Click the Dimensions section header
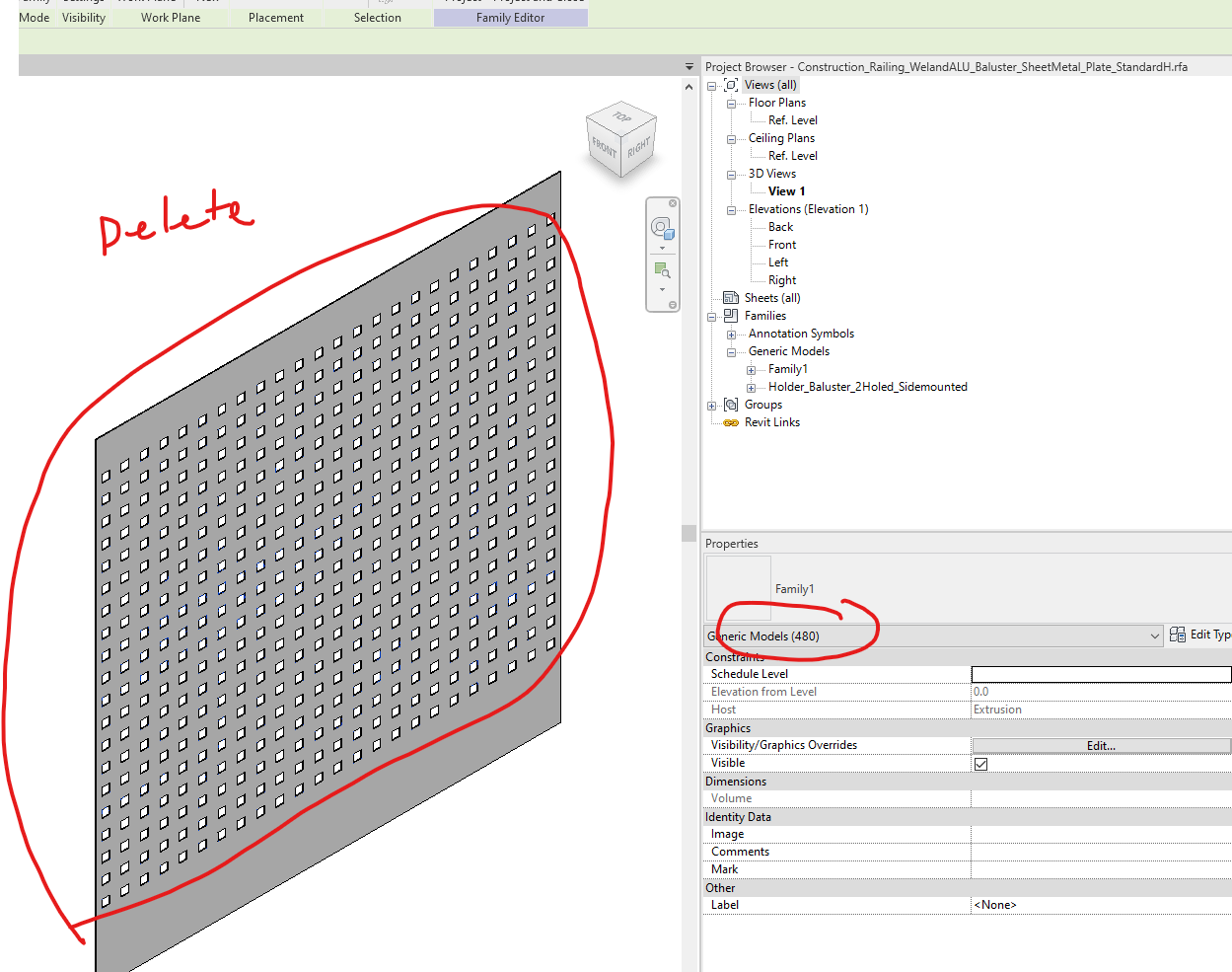 (x=967, y=782)
